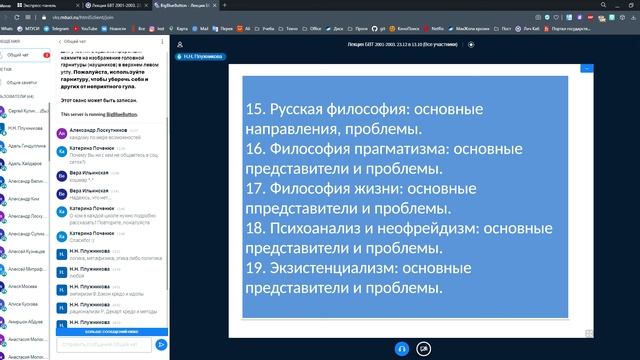Select user Н.Н. Плужникова in the user list

pos(24,129)
